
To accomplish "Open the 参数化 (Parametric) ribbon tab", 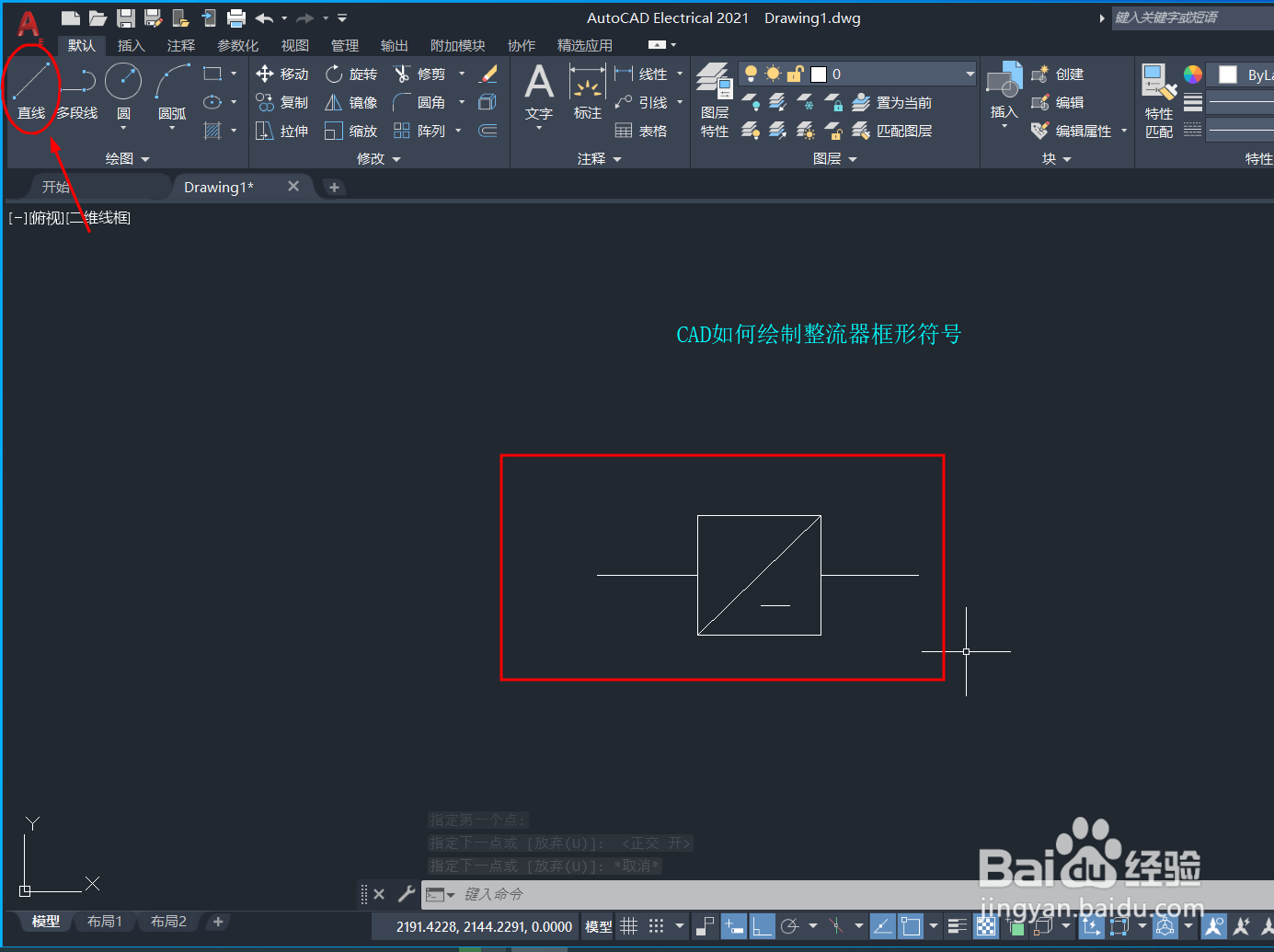I will 237,45.
